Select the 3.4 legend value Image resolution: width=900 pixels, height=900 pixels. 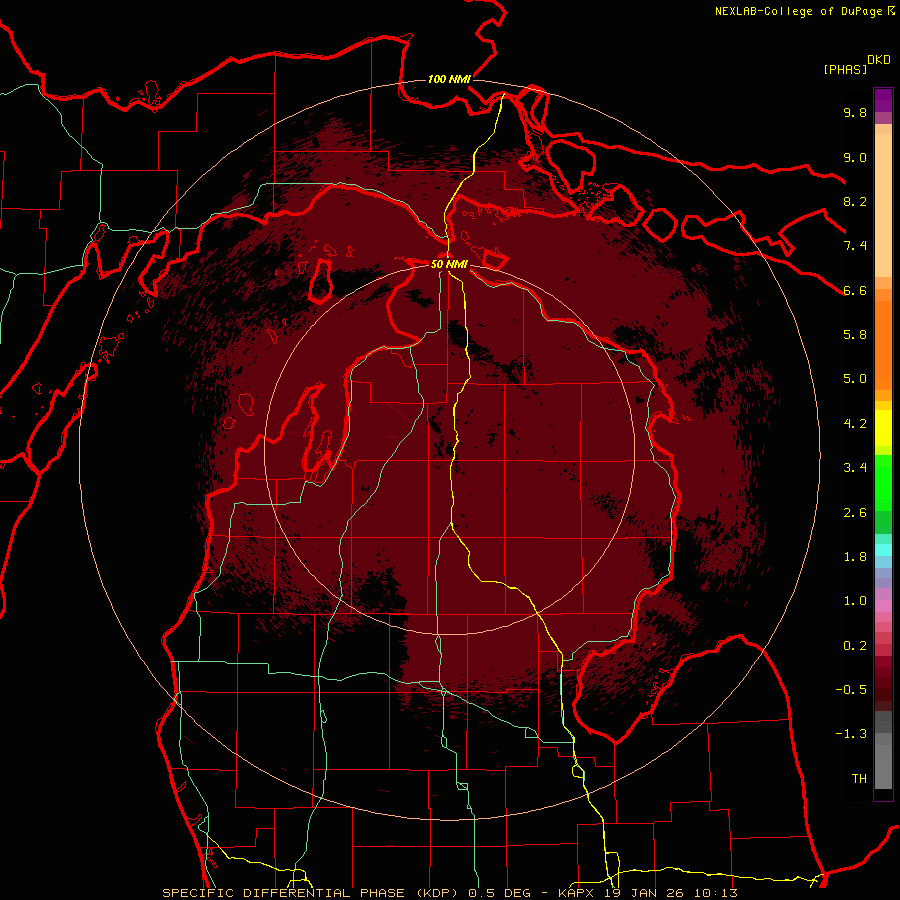click(855, 468)
